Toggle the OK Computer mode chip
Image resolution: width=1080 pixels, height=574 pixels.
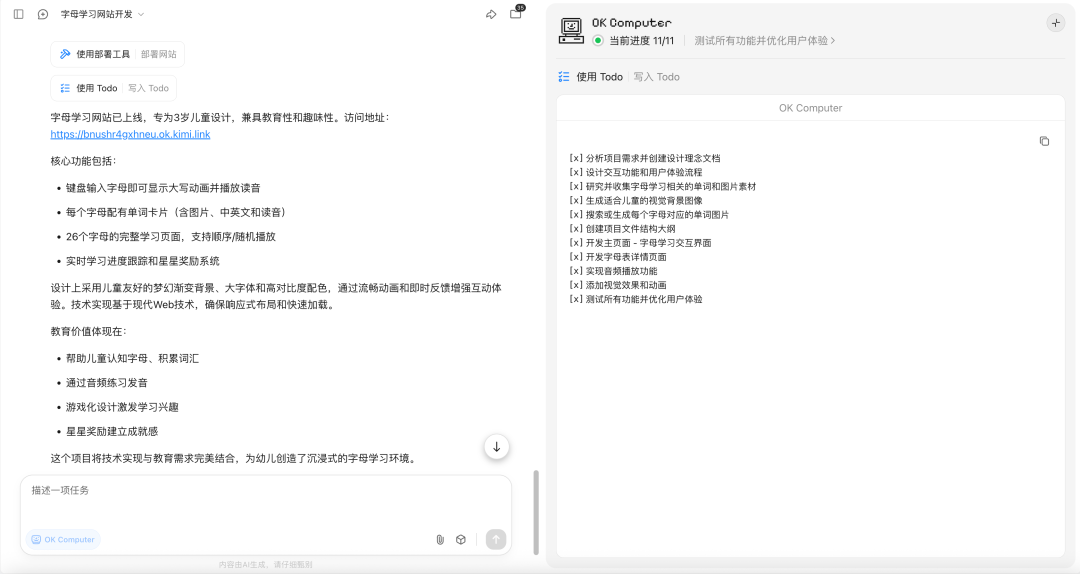[x=63, y=540]
